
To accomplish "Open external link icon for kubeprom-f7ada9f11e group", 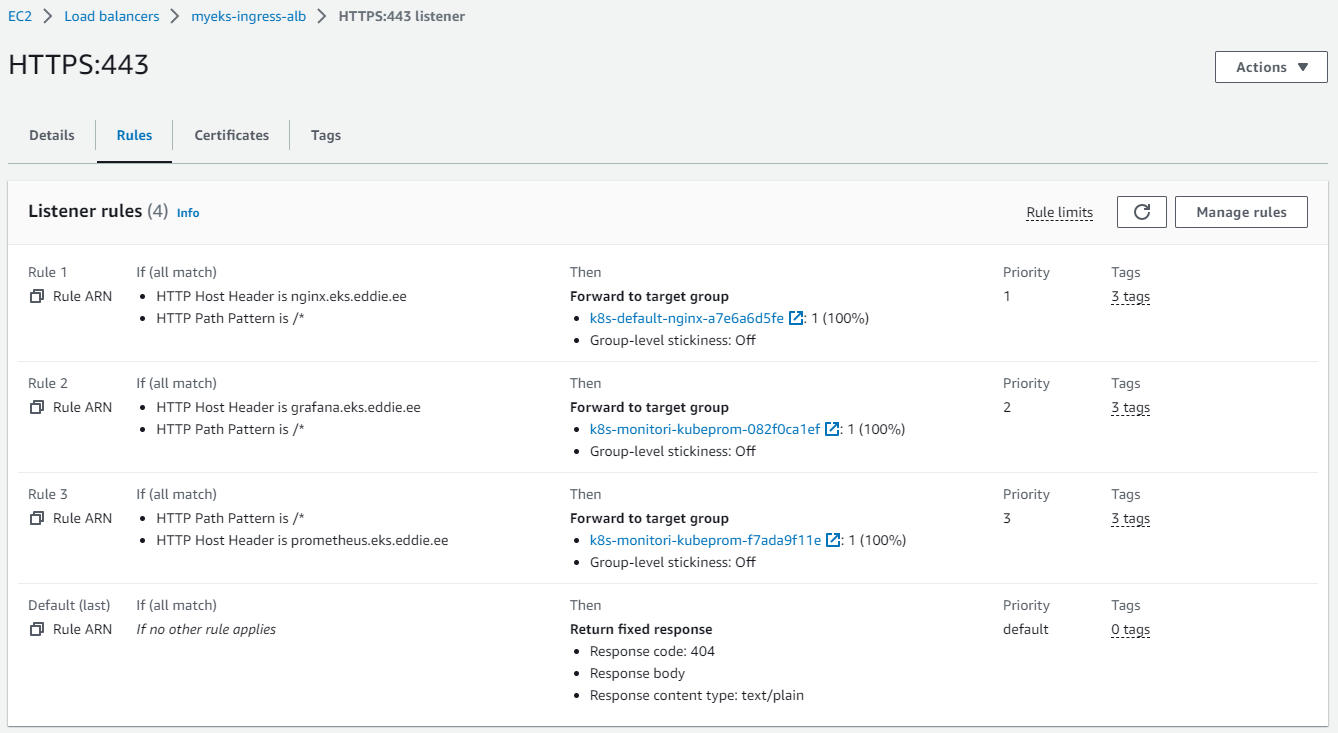I will [833, 540].
